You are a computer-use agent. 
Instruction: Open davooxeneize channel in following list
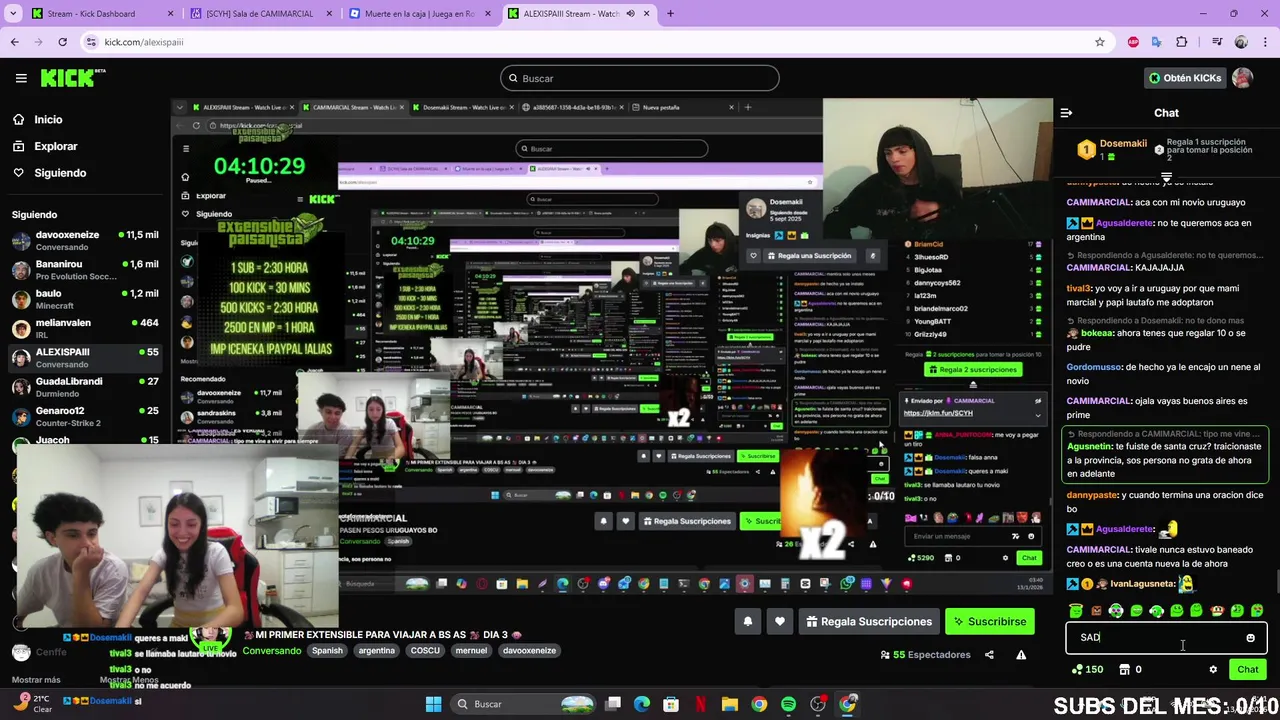(x=85, y=241)
